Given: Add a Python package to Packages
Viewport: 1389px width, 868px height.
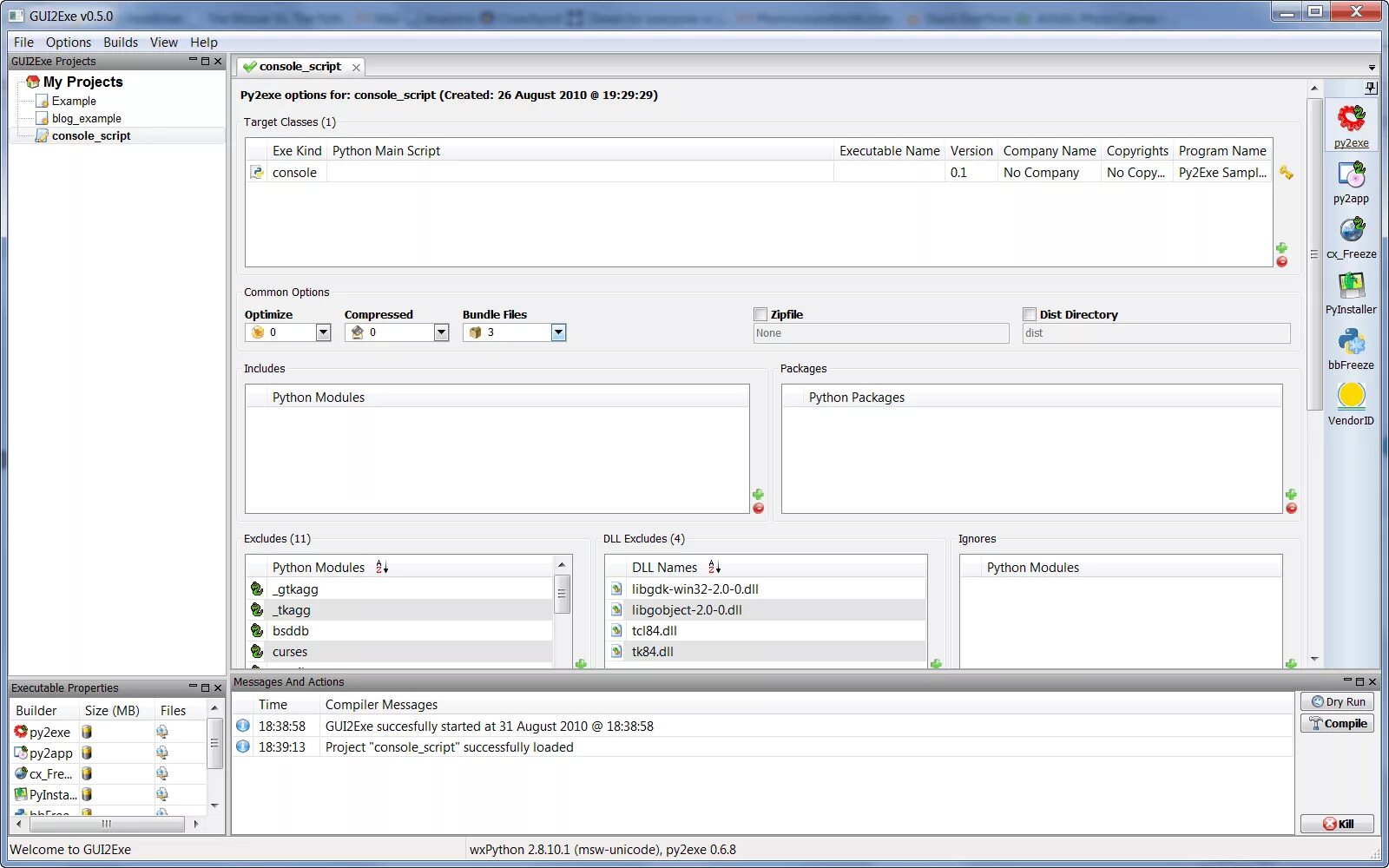Looking at the screenshot, I should (x=1292, y=494).
